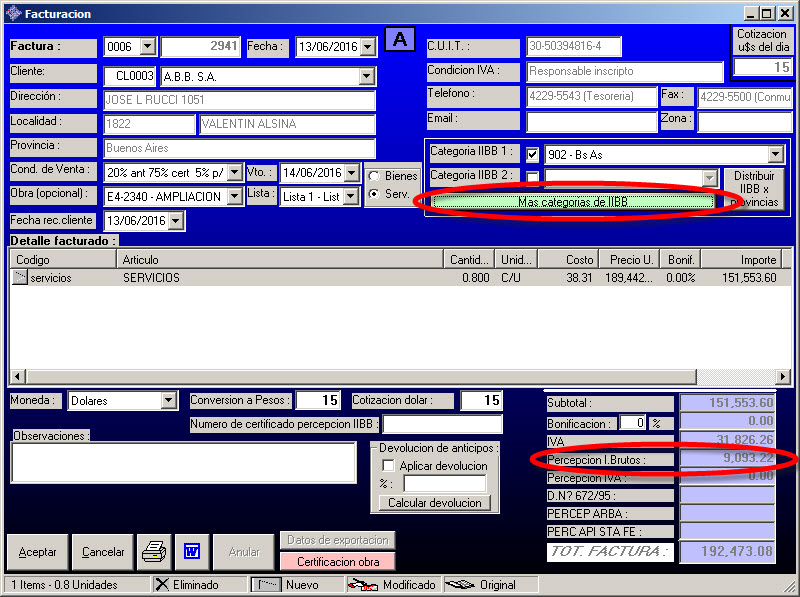The width and height of the screenshot is (800, 597).
Task: Click the Aceptar button
Action: click(x=38, y=552)
